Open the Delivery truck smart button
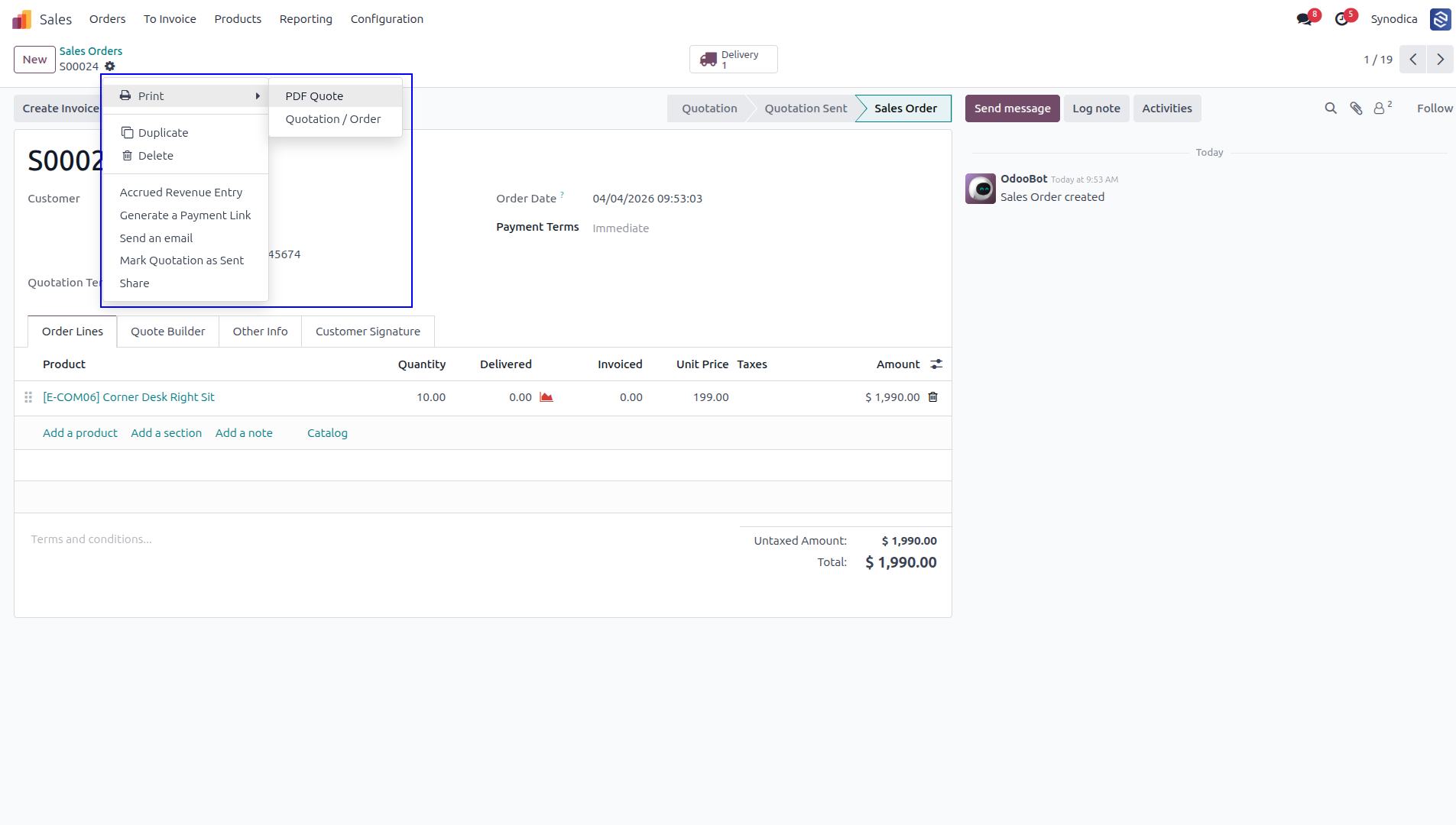The height and width of the screenshot is (825, 1456). (734, 60)
